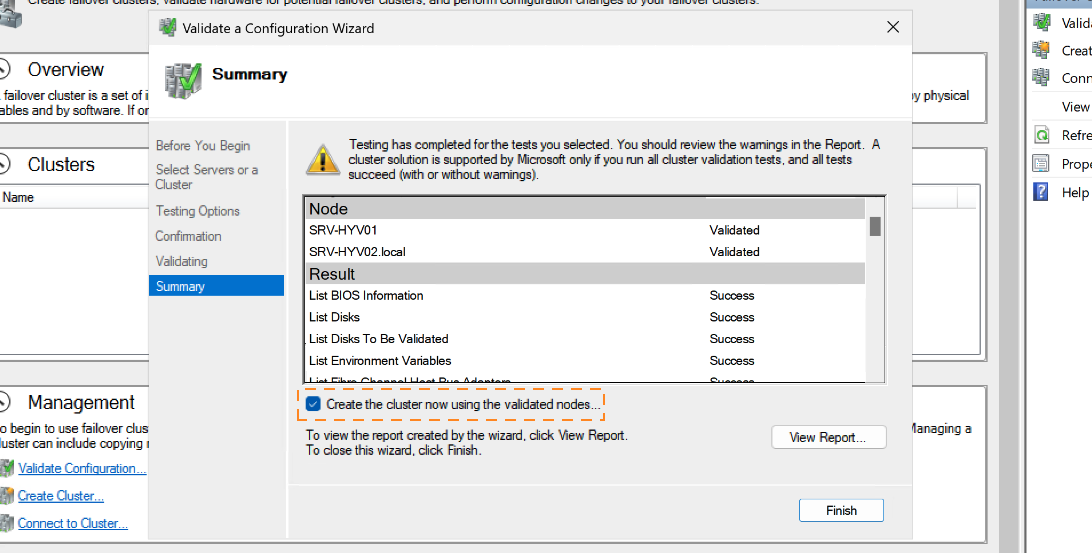Click the Refresh icon in Actions pane
The height and width of the screenshot is (553, 1092).
click(x=1042, y=135)
